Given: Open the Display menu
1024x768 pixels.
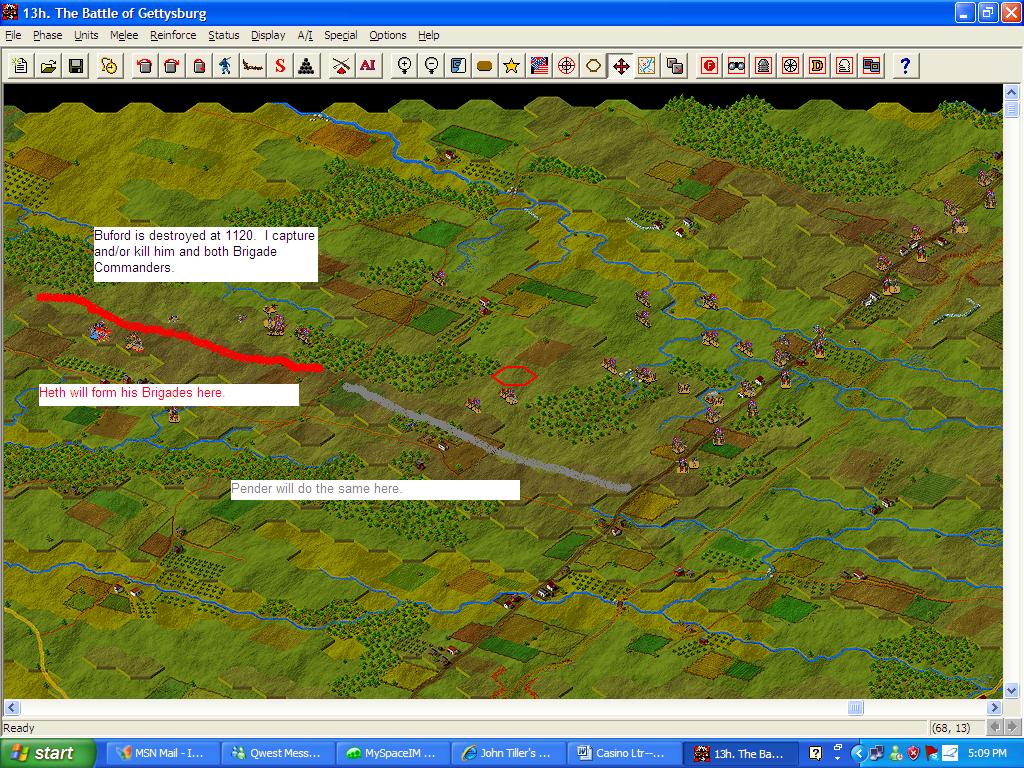Looking at the screenshot, I should (268, 35).
